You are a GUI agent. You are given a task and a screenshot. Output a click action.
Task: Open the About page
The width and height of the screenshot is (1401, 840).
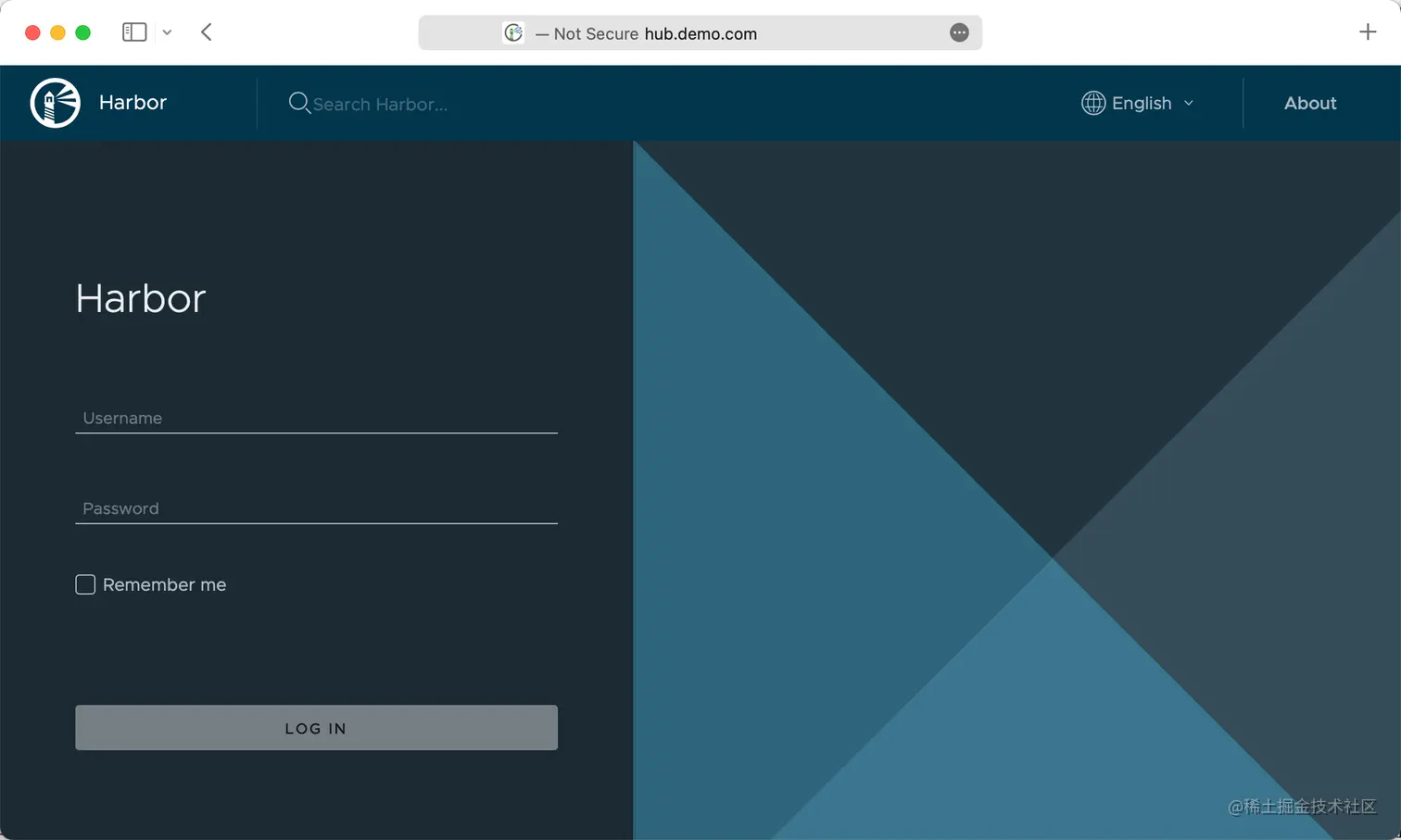(x=1309, y=103)
